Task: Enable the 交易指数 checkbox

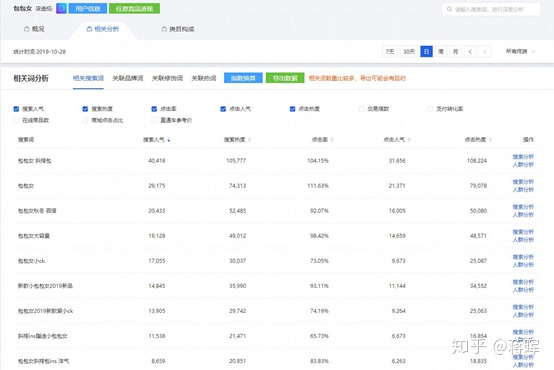Action: click(361, 109)
